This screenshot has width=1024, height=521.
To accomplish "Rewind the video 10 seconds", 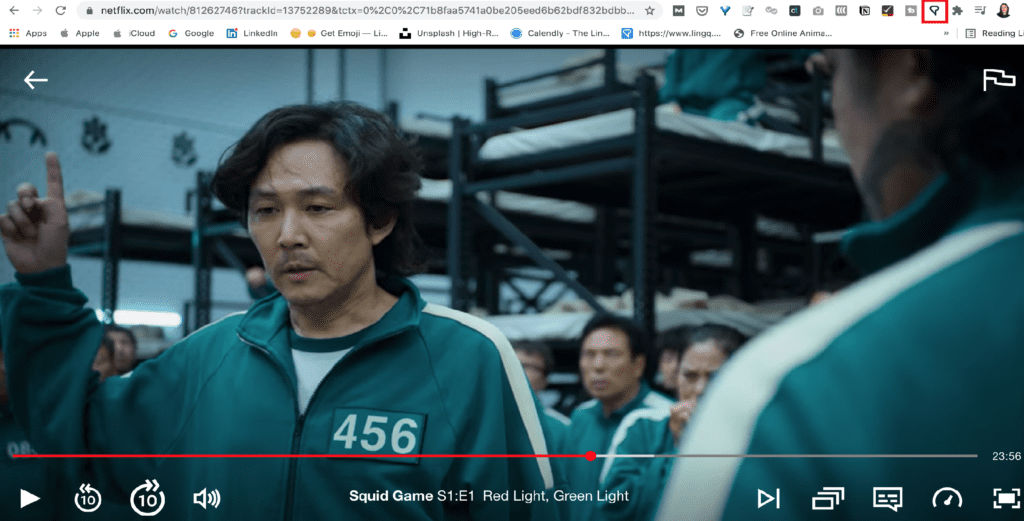I will point(88,499).
